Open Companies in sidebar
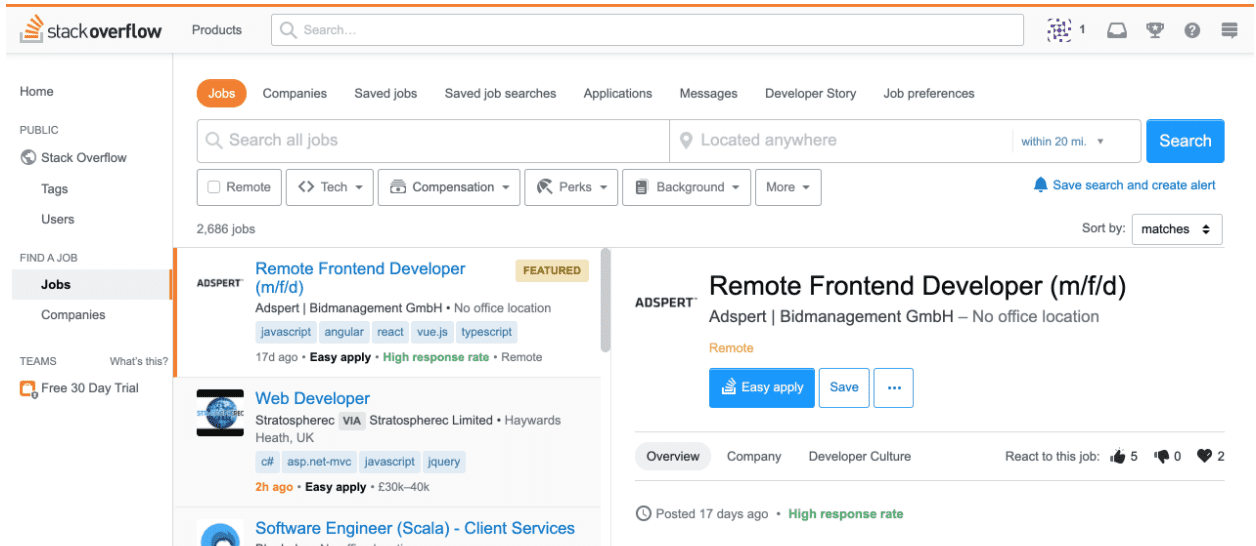Image resolution: width=1256 pixels, height=546 pixels. (73, 315)
